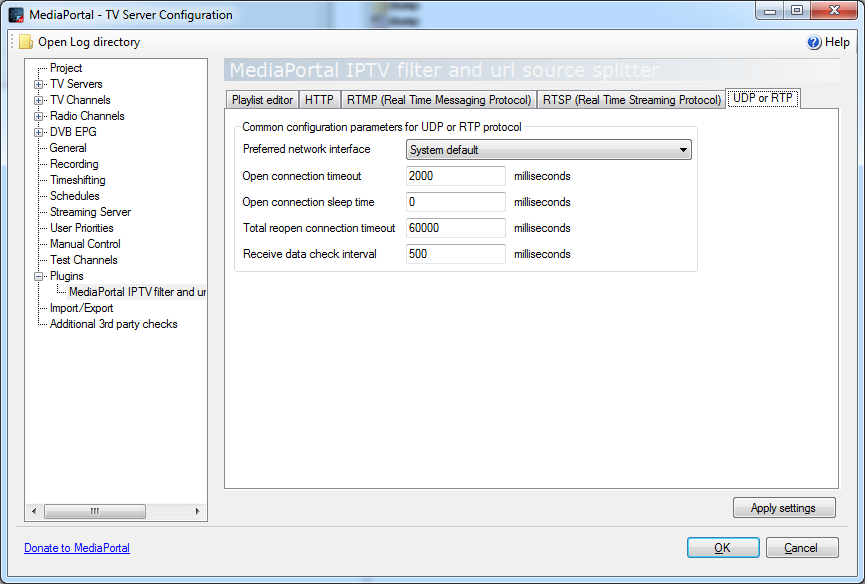865x584 pixels.
Task: Select Project in the tree
Action: pos(66,68)
